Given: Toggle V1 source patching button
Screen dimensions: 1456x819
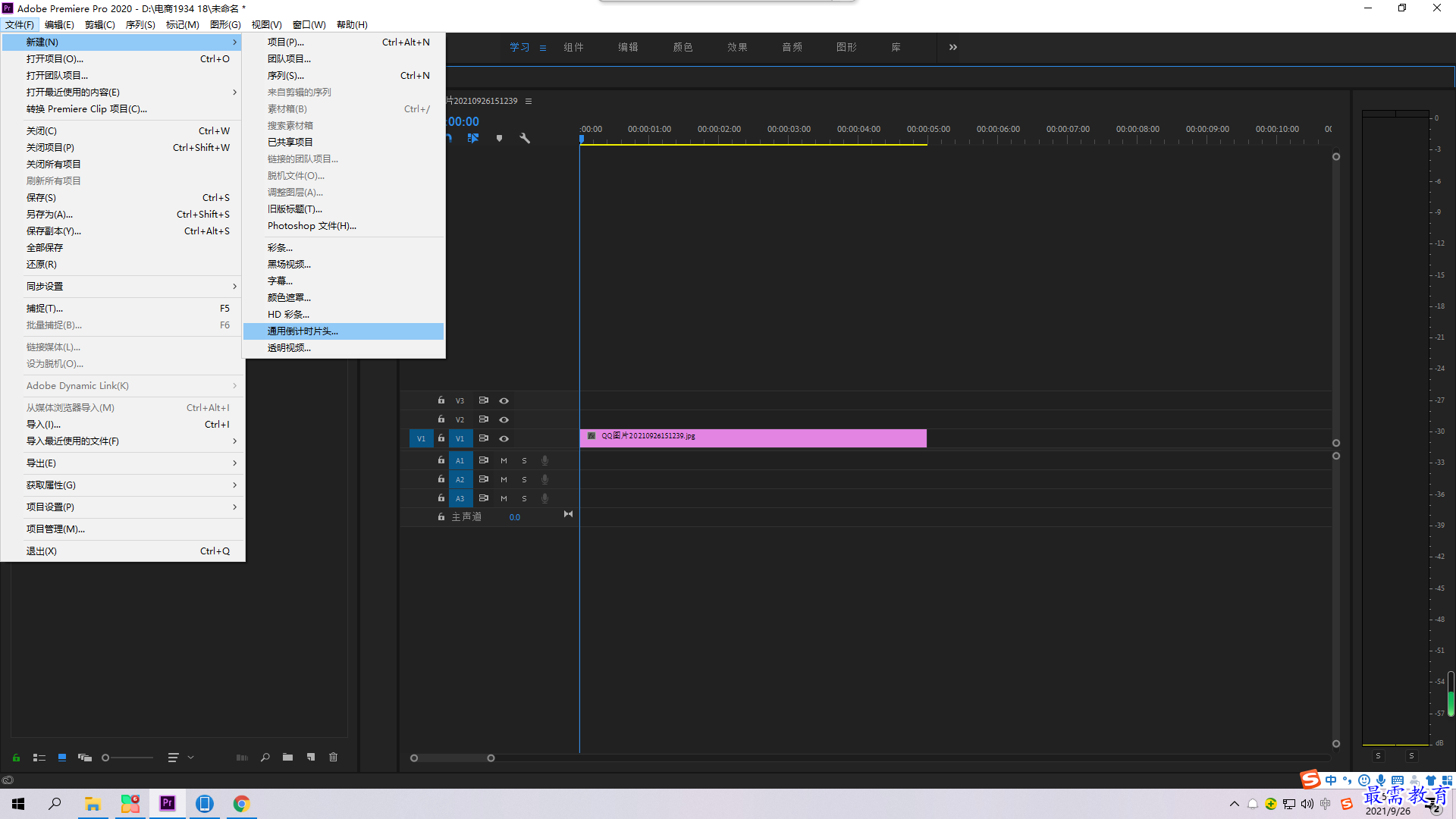Looking at the screenshot, I should pyautogui.click(x=421, y=438).
